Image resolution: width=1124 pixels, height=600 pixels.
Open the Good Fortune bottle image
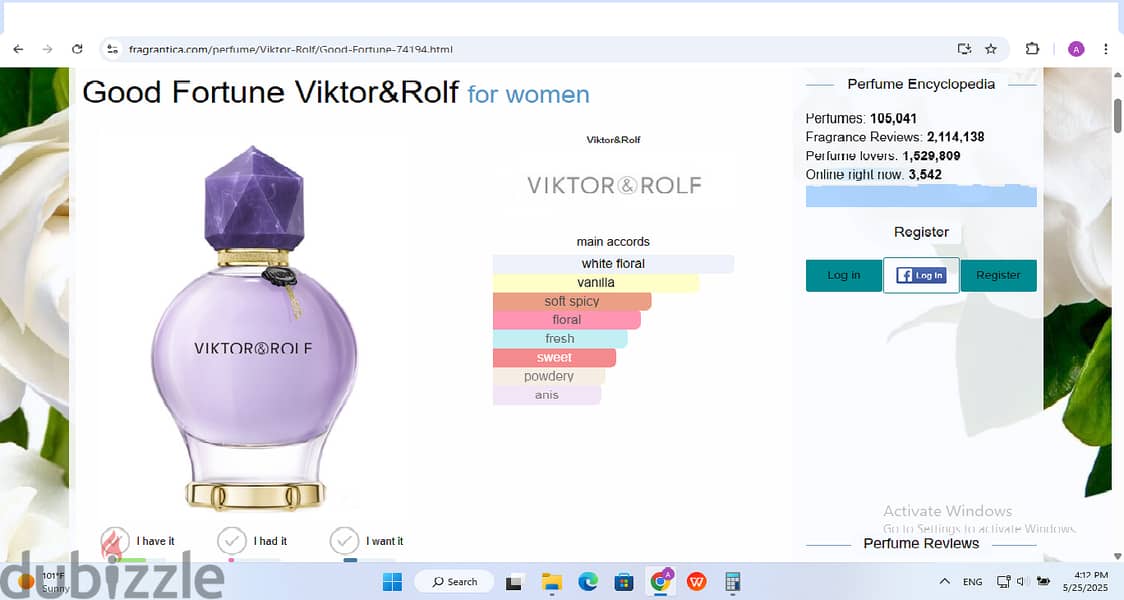coord(254,327)
